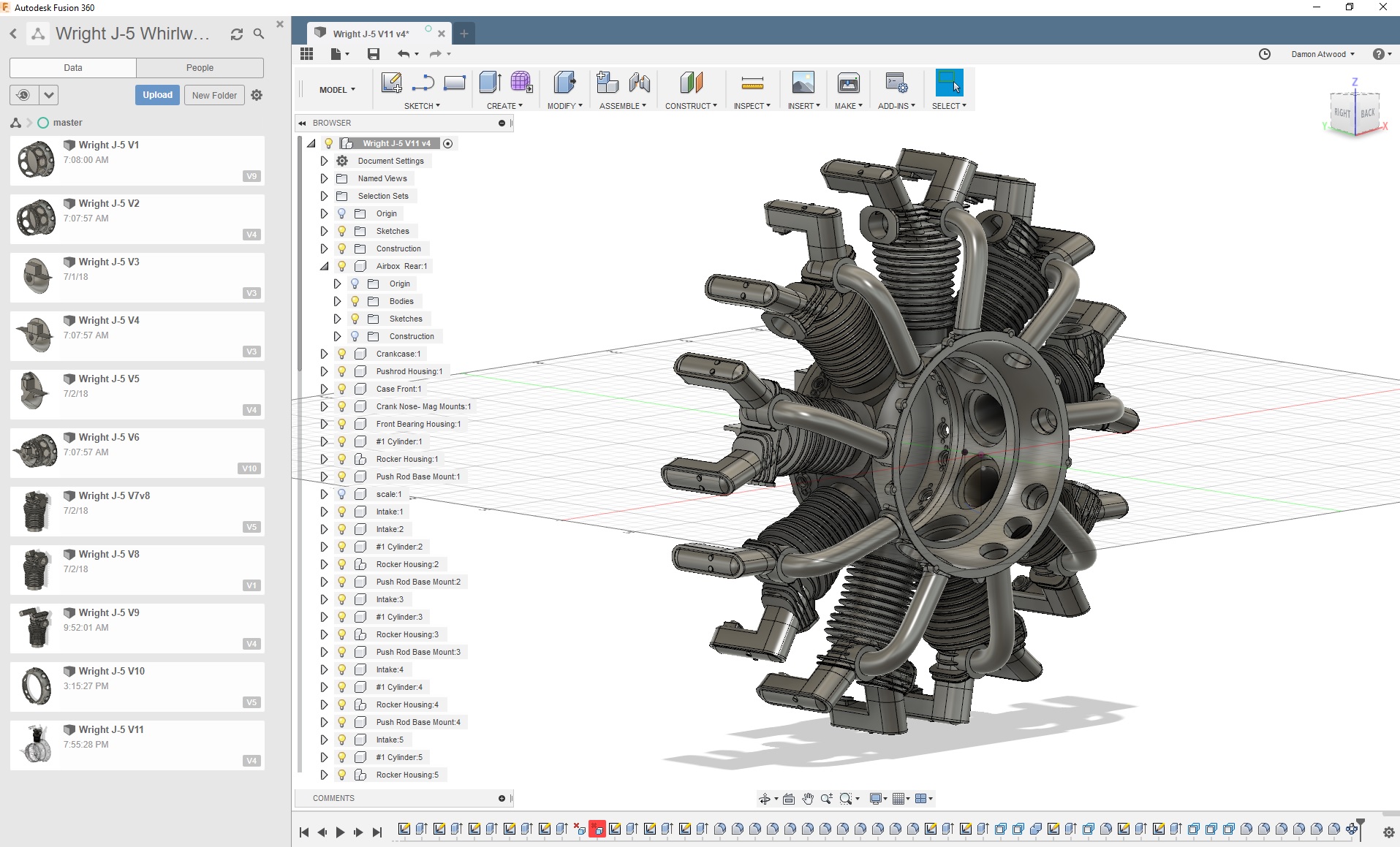The image size is (1400, 847).
Task: Click the Measure inspect icon
Action: (752, 83)
